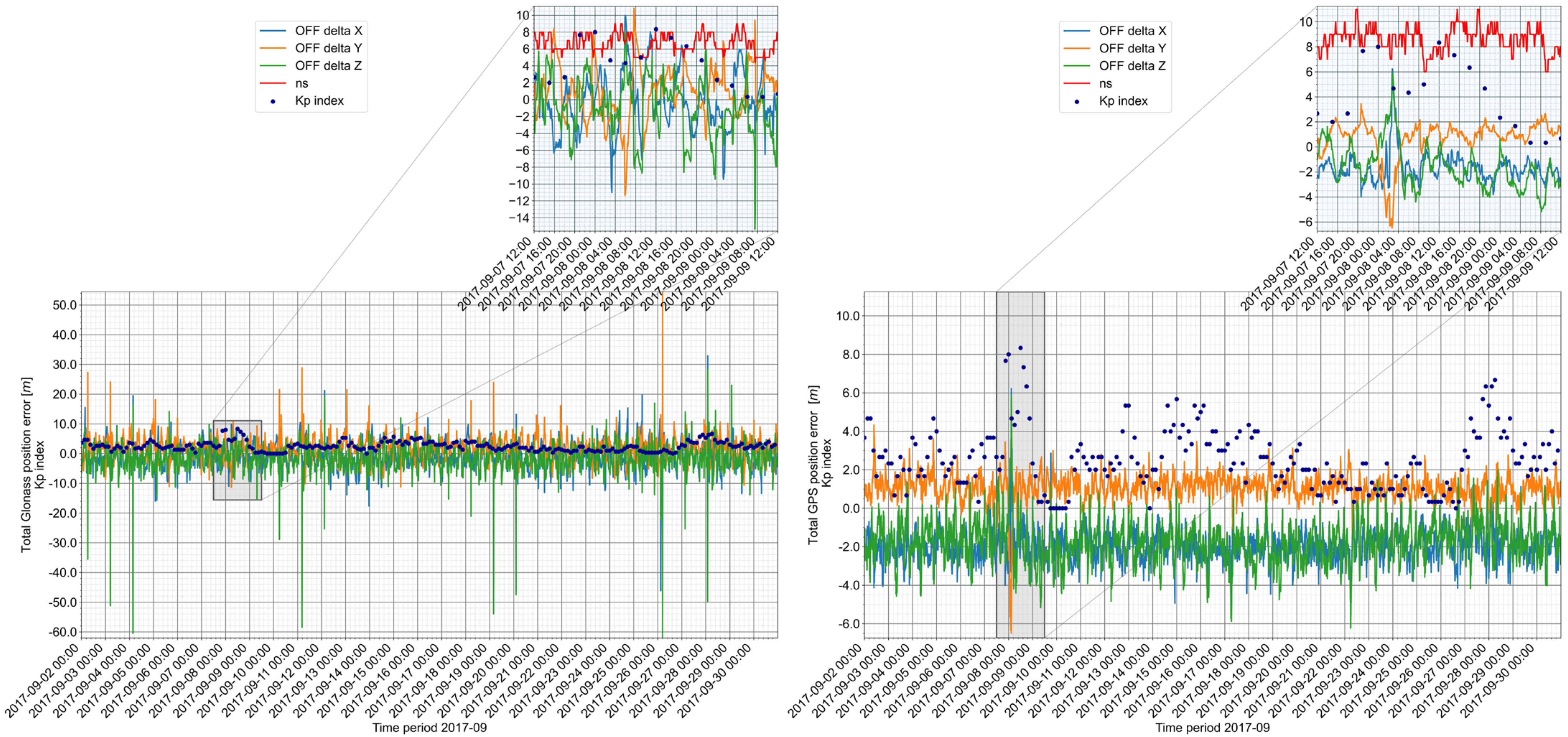Click the 'Total Glonass position error [m]' axis label
Image resolution: width=1568 pixels, height=737 pixels.
(25, 465)
